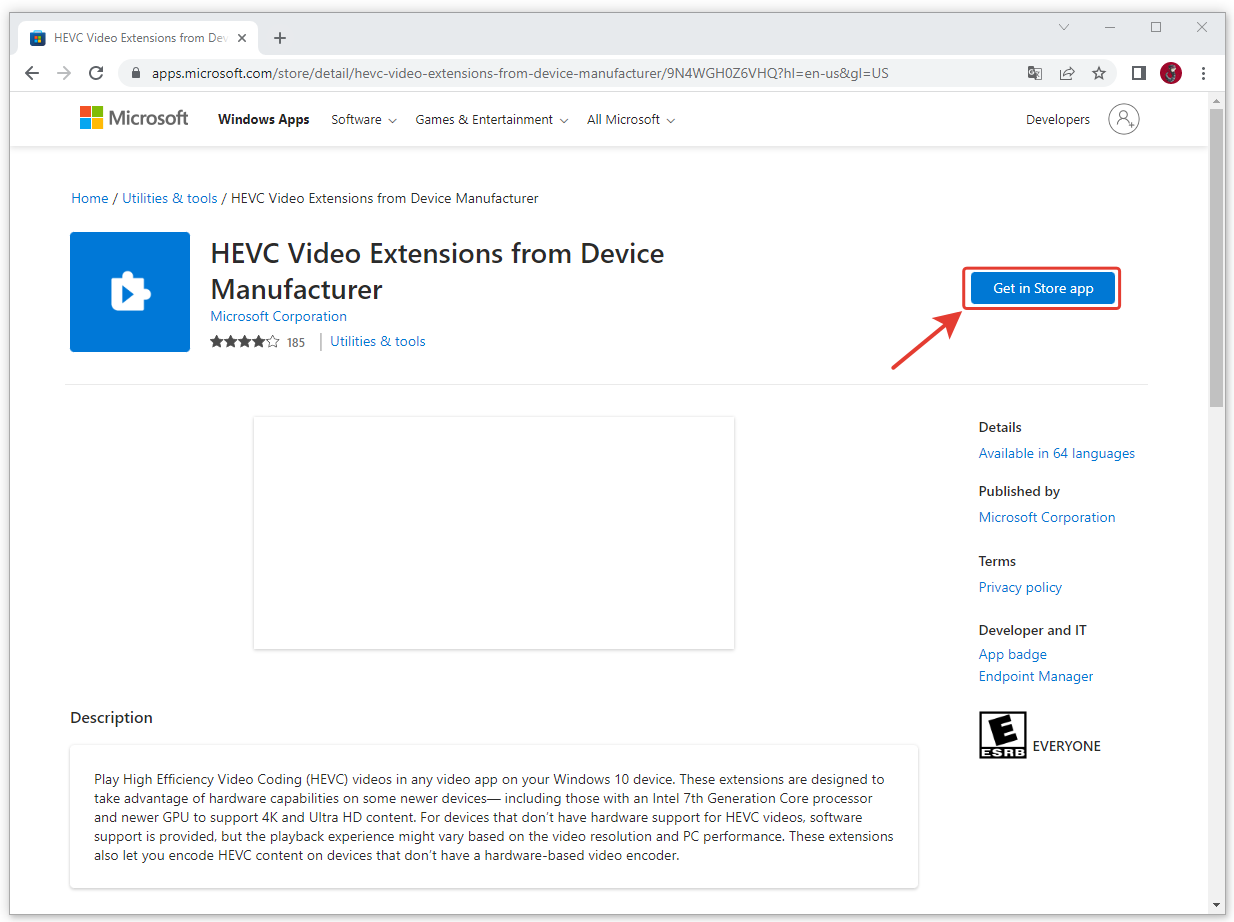Click the Get in Store app button
The width and height of the screenshot is (1234, 922).
tap(1042, 288)
